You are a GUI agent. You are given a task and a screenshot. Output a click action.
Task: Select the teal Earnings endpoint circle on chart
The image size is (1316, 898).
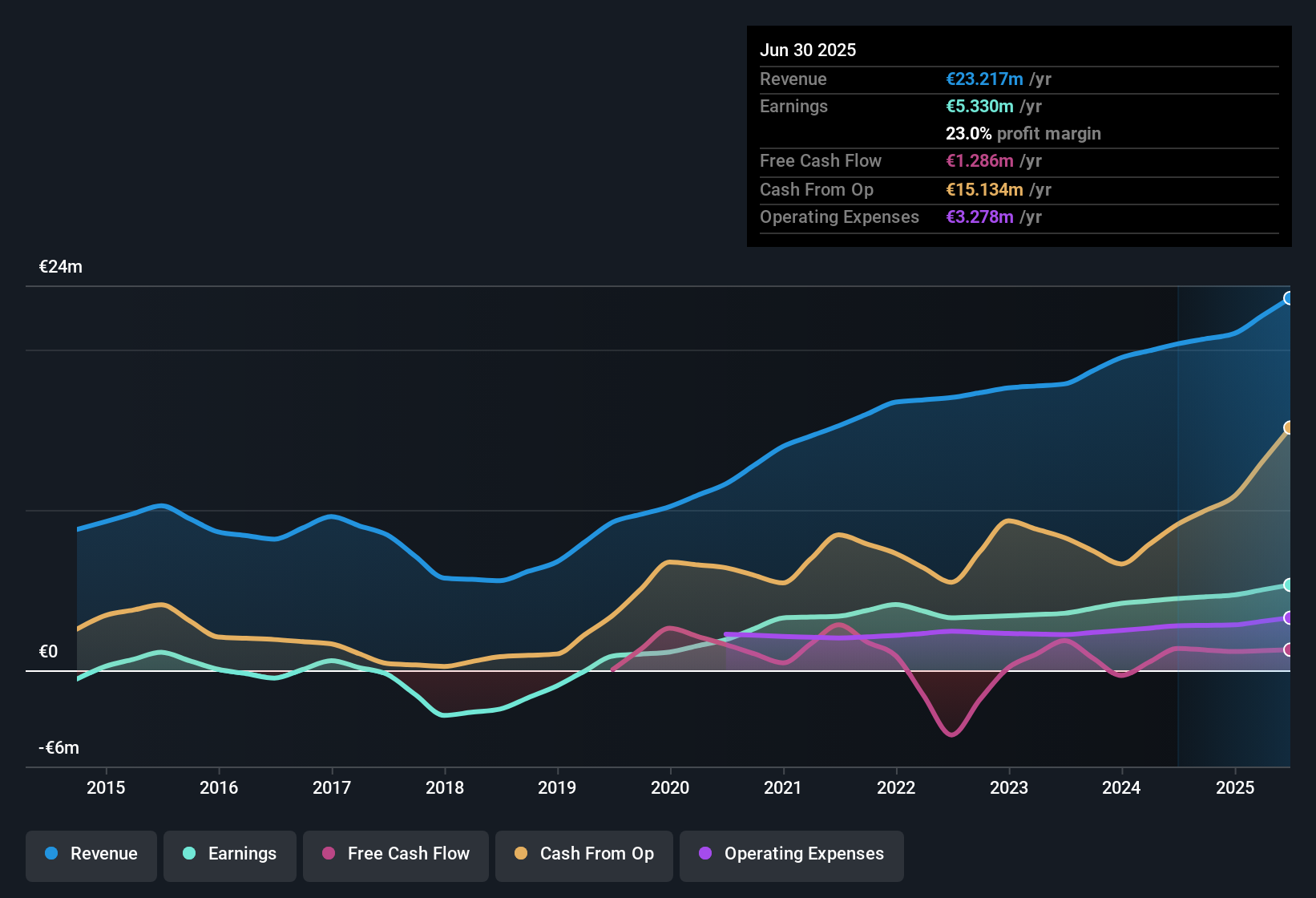[x=1289, y=586]
